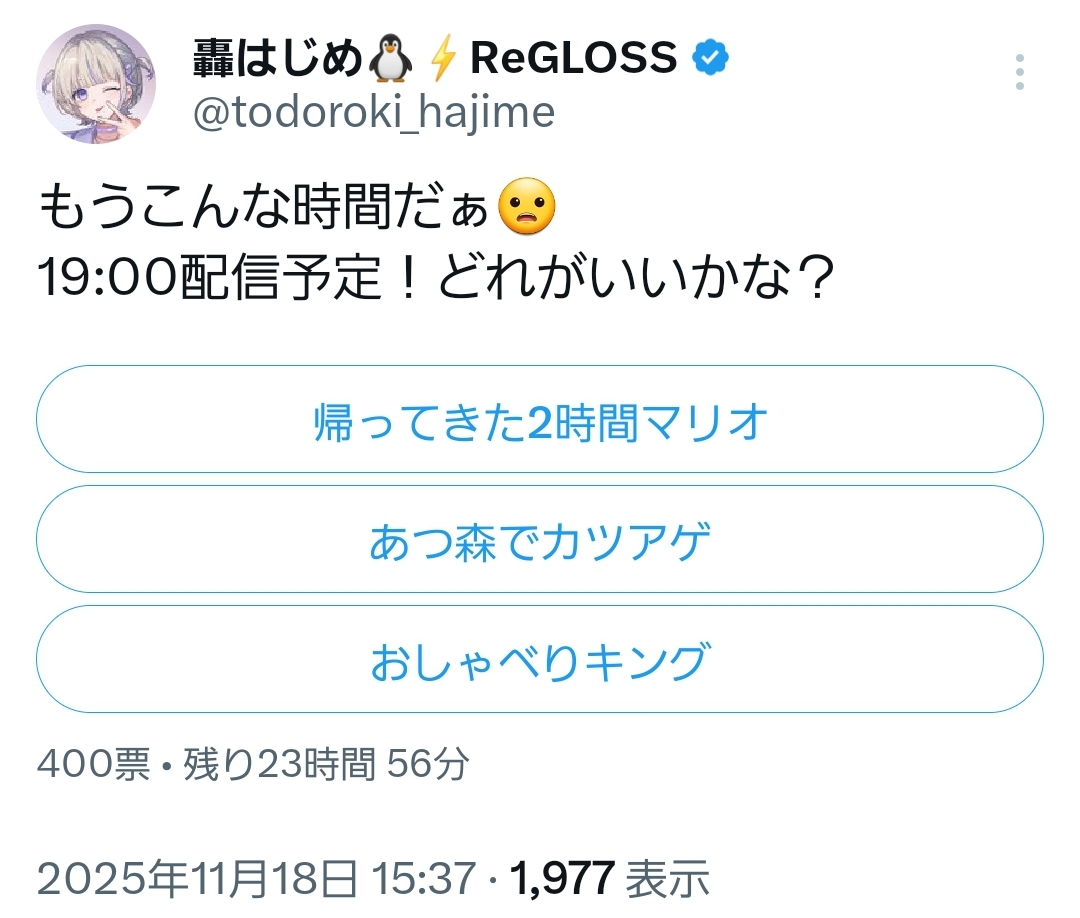Click the ReGLOSS text in the name
Image resolution: width=1080 pixels, height=918 pixels.
click(x=573, y=60)
